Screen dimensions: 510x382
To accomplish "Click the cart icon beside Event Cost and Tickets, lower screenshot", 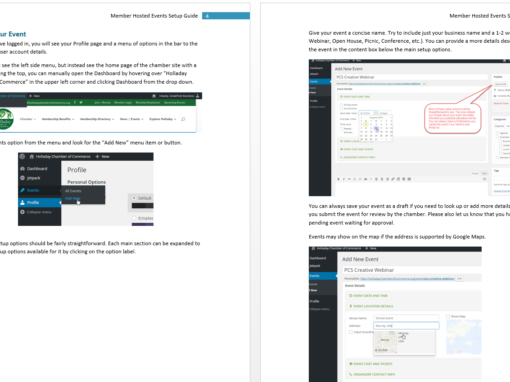I will (x=351, y=364).
